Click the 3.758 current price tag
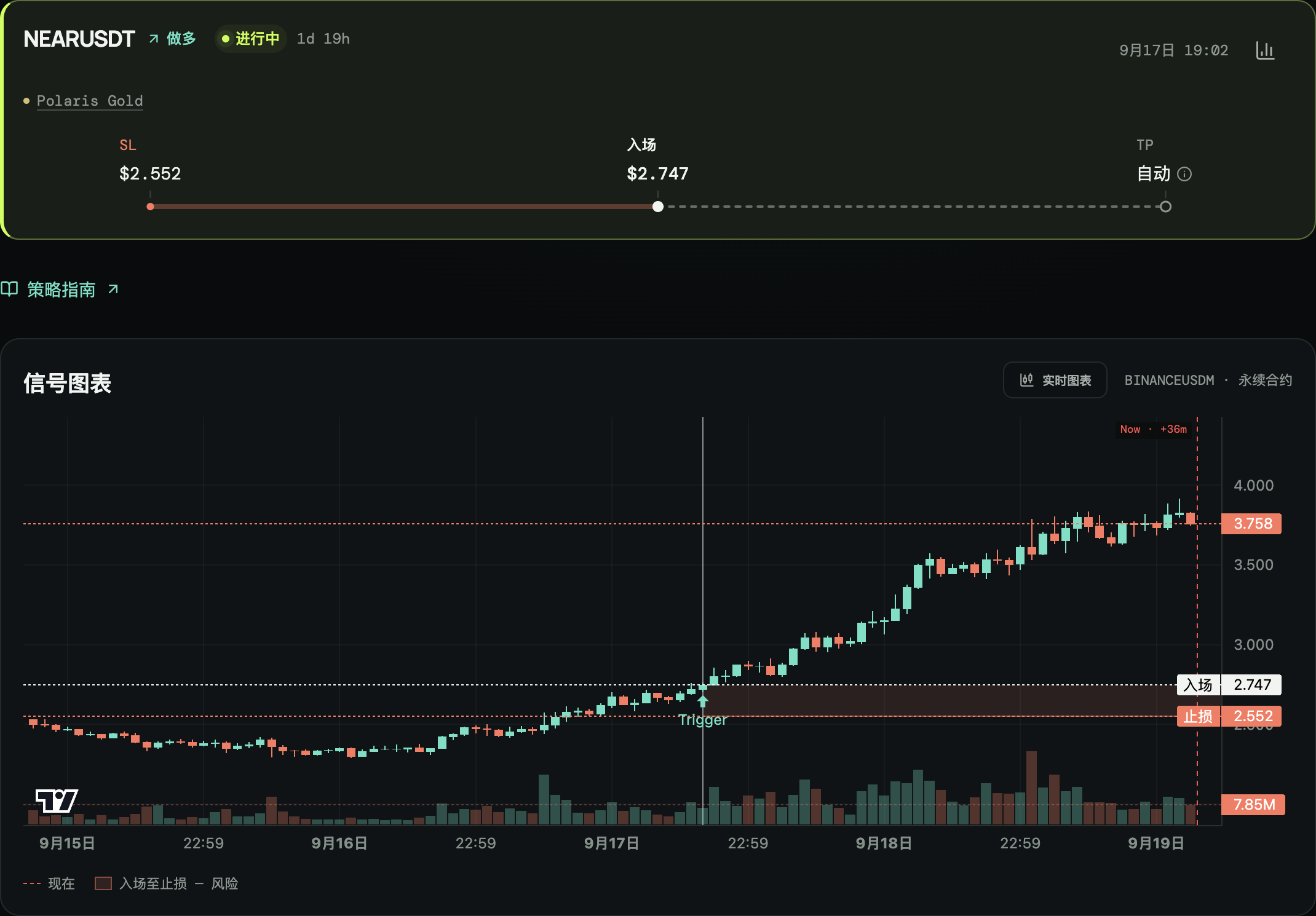 [1251, 524]
